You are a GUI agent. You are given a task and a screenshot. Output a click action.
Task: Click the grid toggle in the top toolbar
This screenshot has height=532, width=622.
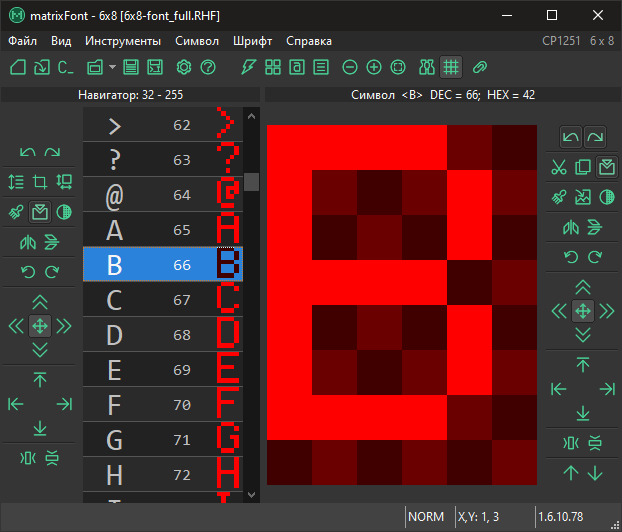451,67
